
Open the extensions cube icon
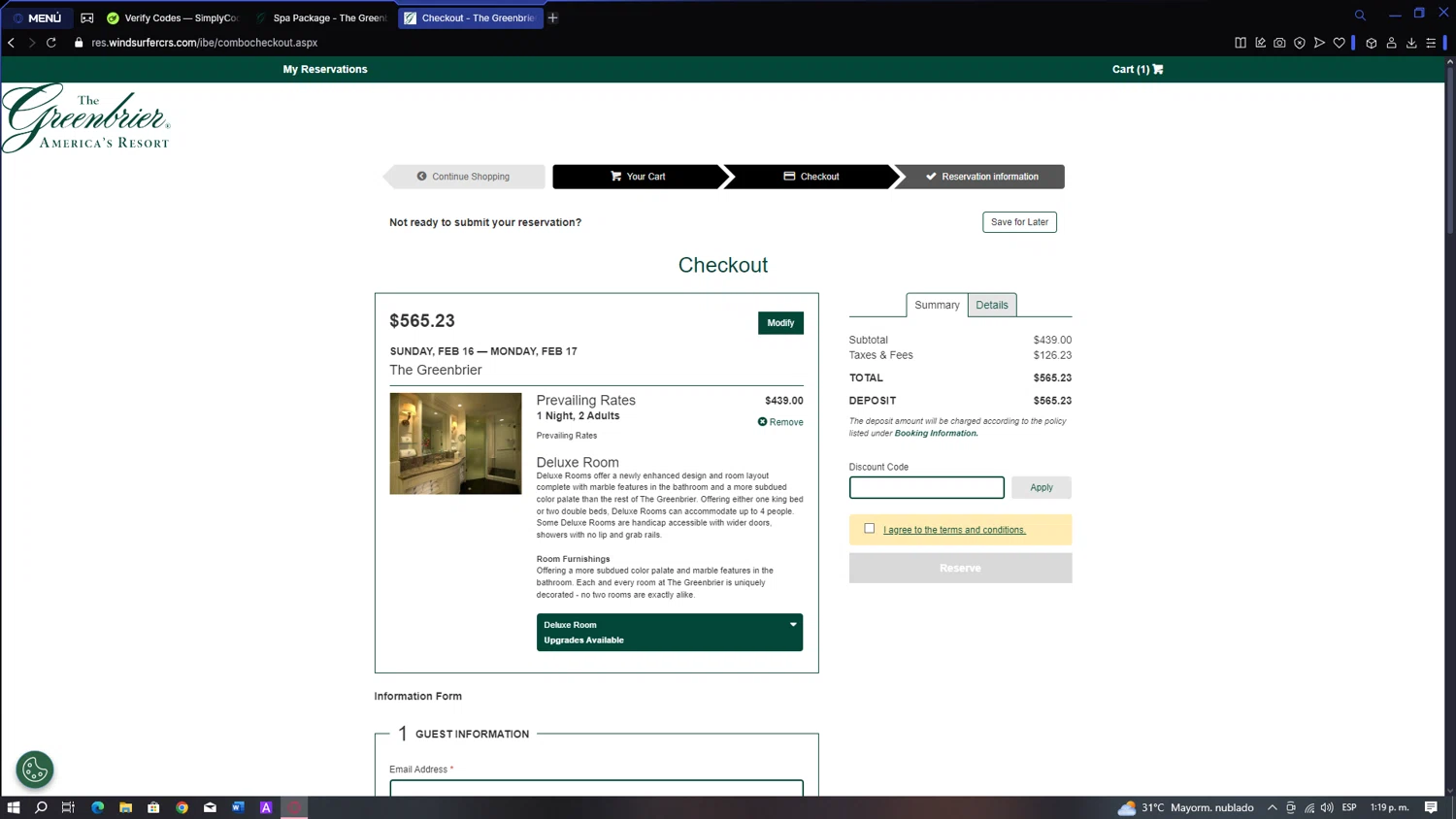pyautogui.click(x=1372, y=43)
